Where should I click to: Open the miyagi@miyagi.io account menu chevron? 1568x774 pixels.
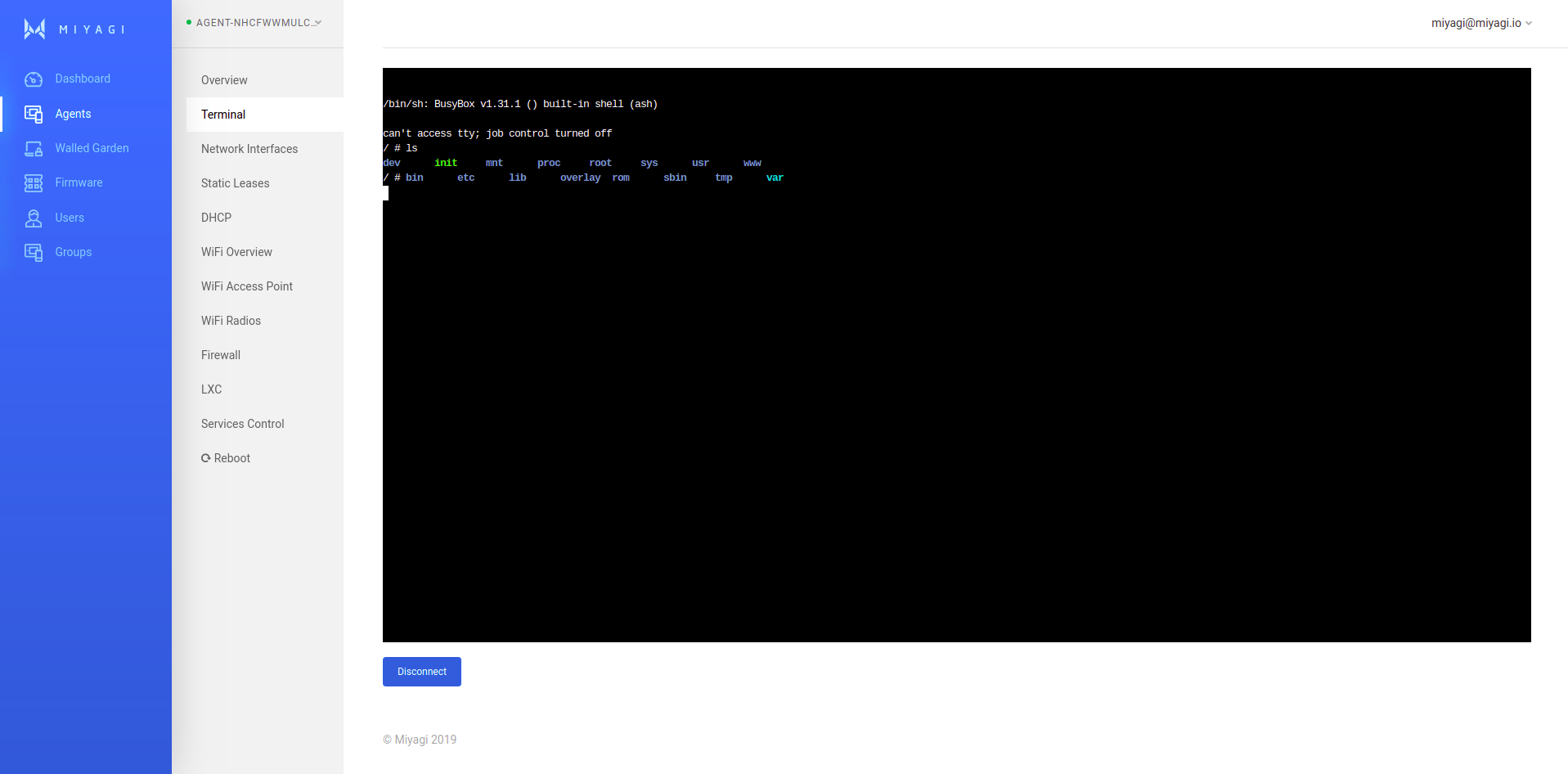(x=1529, y=23)
